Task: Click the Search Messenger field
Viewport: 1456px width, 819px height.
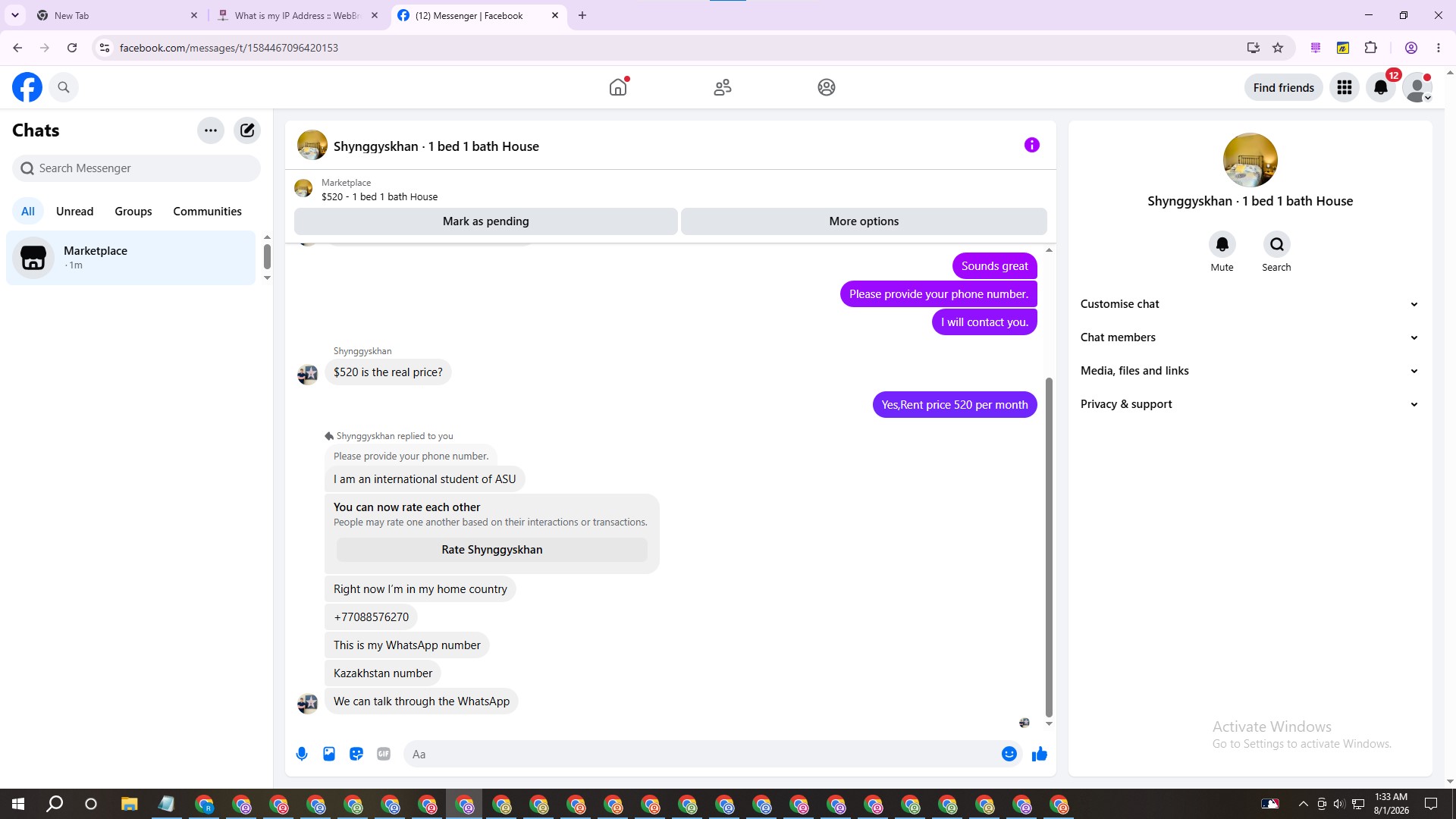Action: point(136,168)
